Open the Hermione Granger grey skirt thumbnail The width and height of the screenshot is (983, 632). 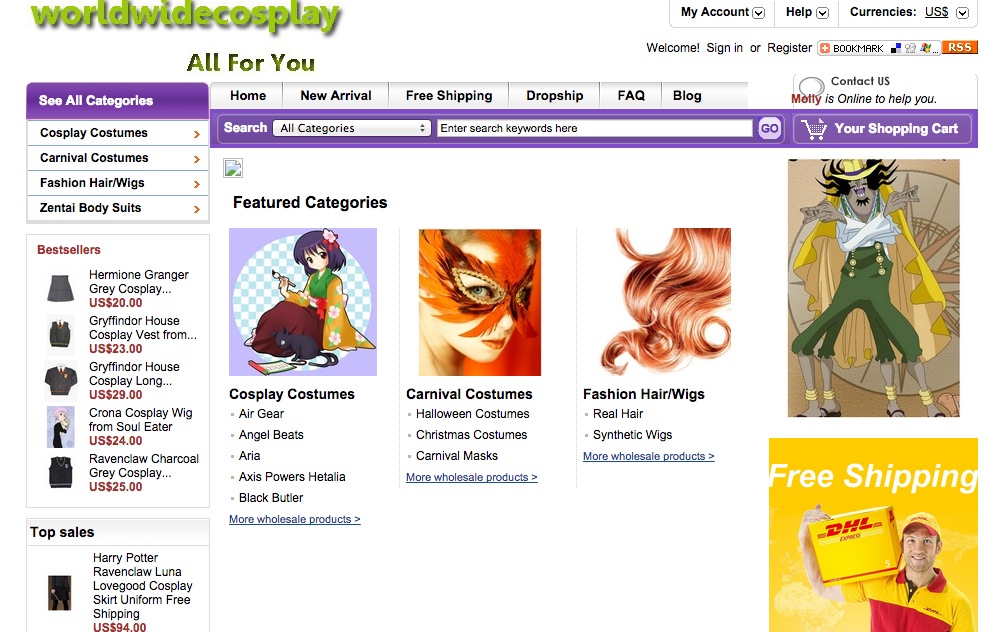click(x=61, y=289)
